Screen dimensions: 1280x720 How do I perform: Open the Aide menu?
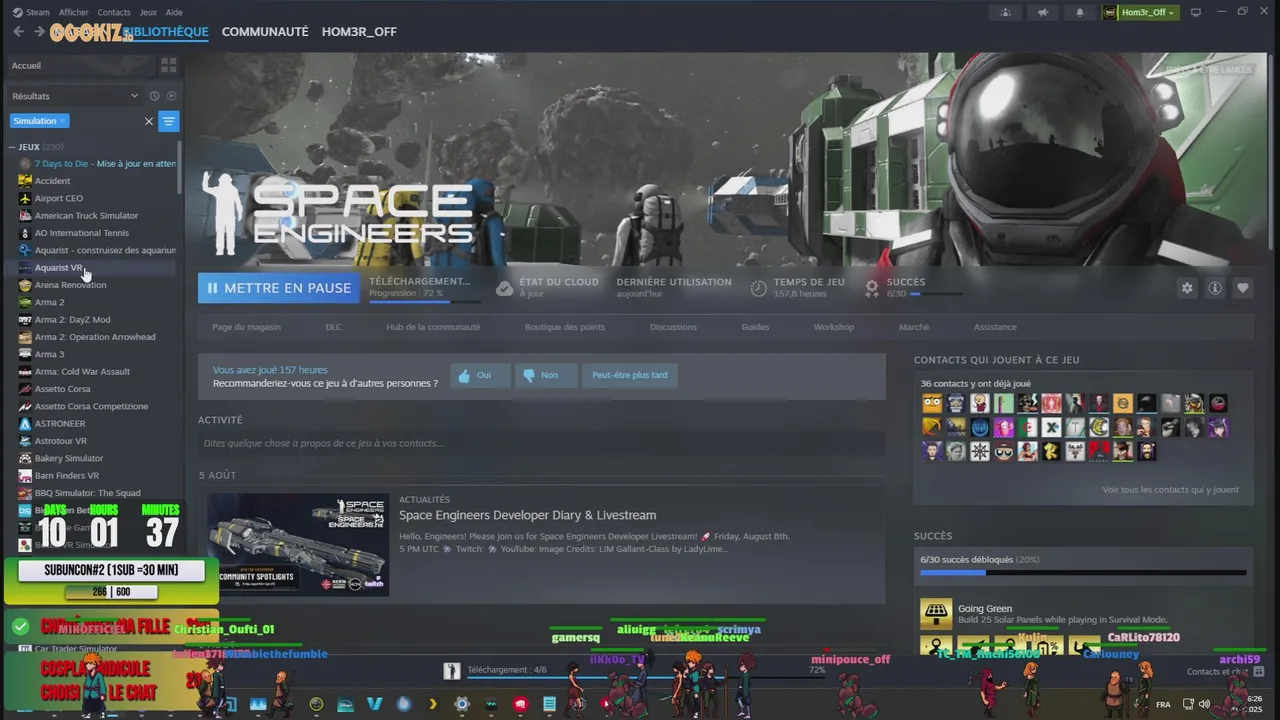tap(174, 12)
